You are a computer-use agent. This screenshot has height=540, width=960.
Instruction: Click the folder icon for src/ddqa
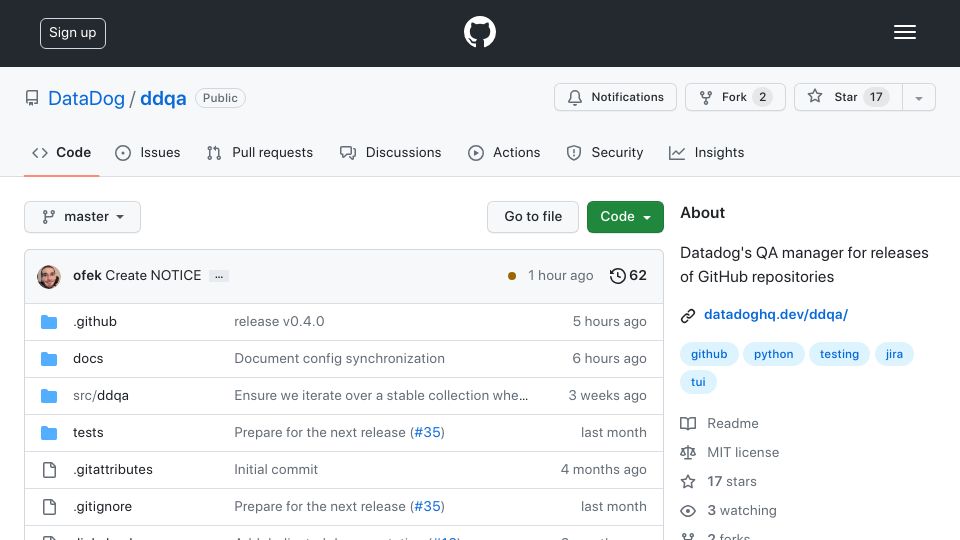(x=49, y=396)
